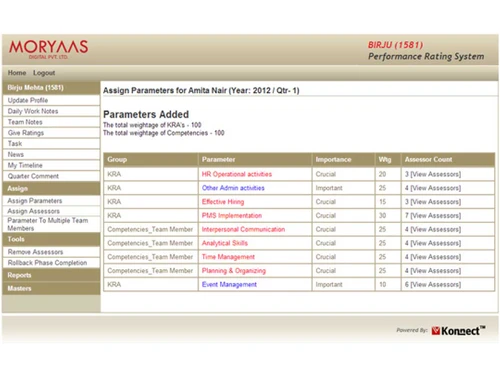Screen dimensions: 500x375
Task: Click Important in Other Admin activities row
Action: pyautogui.click(x=329, y=188)
